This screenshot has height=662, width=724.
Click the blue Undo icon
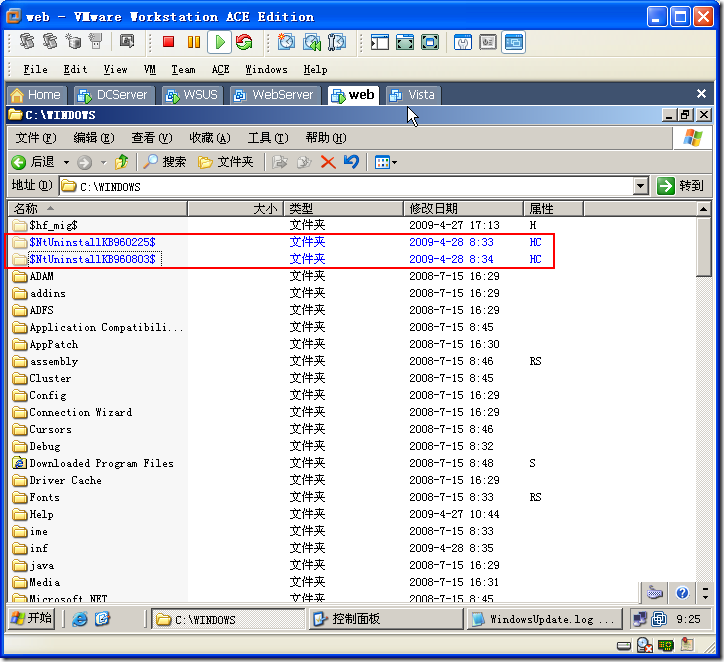click(x=351, y=162)
